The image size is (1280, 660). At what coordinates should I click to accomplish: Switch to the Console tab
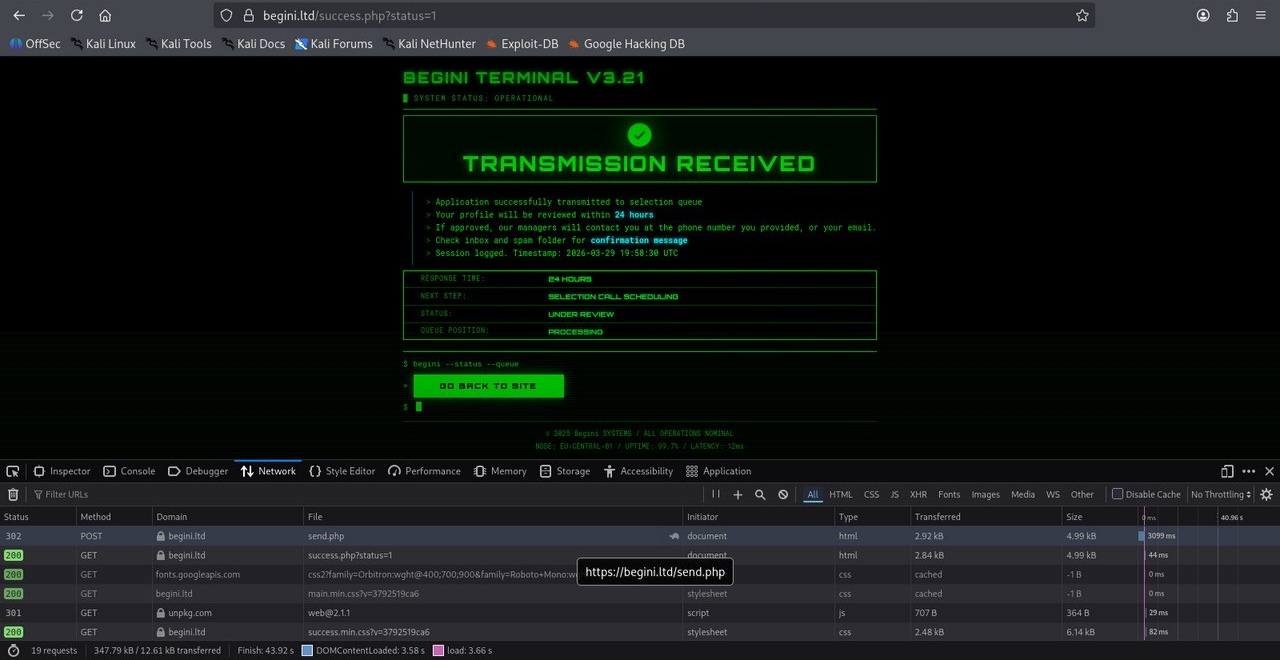click(129, 471)
